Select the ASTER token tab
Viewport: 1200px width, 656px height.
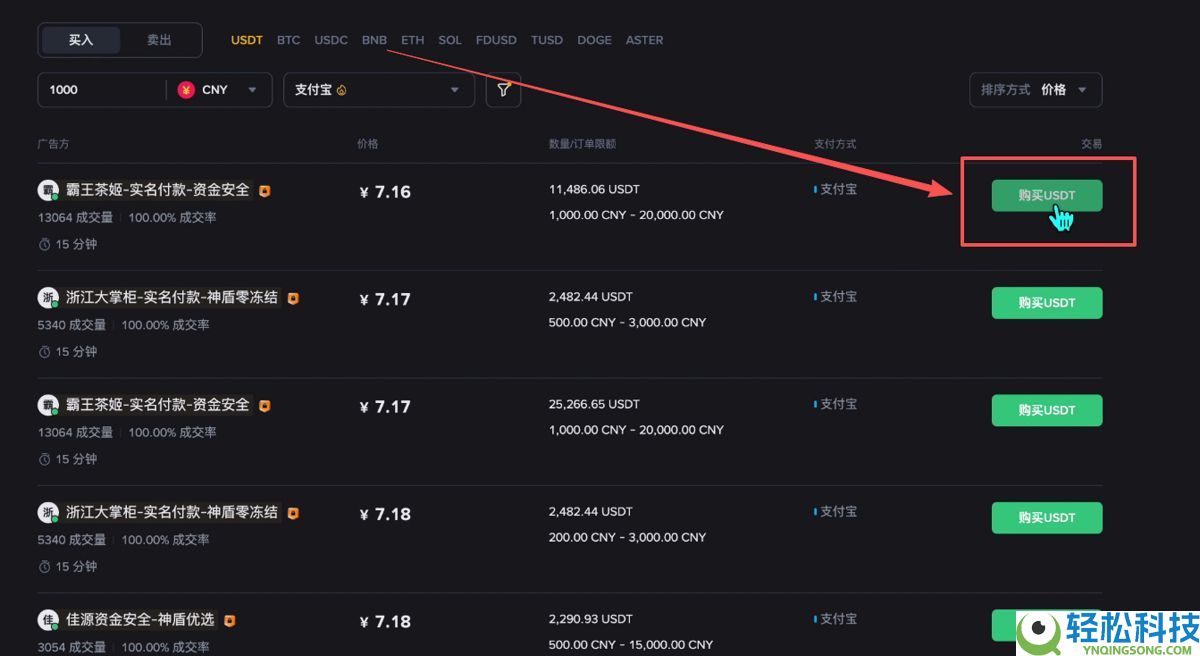coord(644,40)
